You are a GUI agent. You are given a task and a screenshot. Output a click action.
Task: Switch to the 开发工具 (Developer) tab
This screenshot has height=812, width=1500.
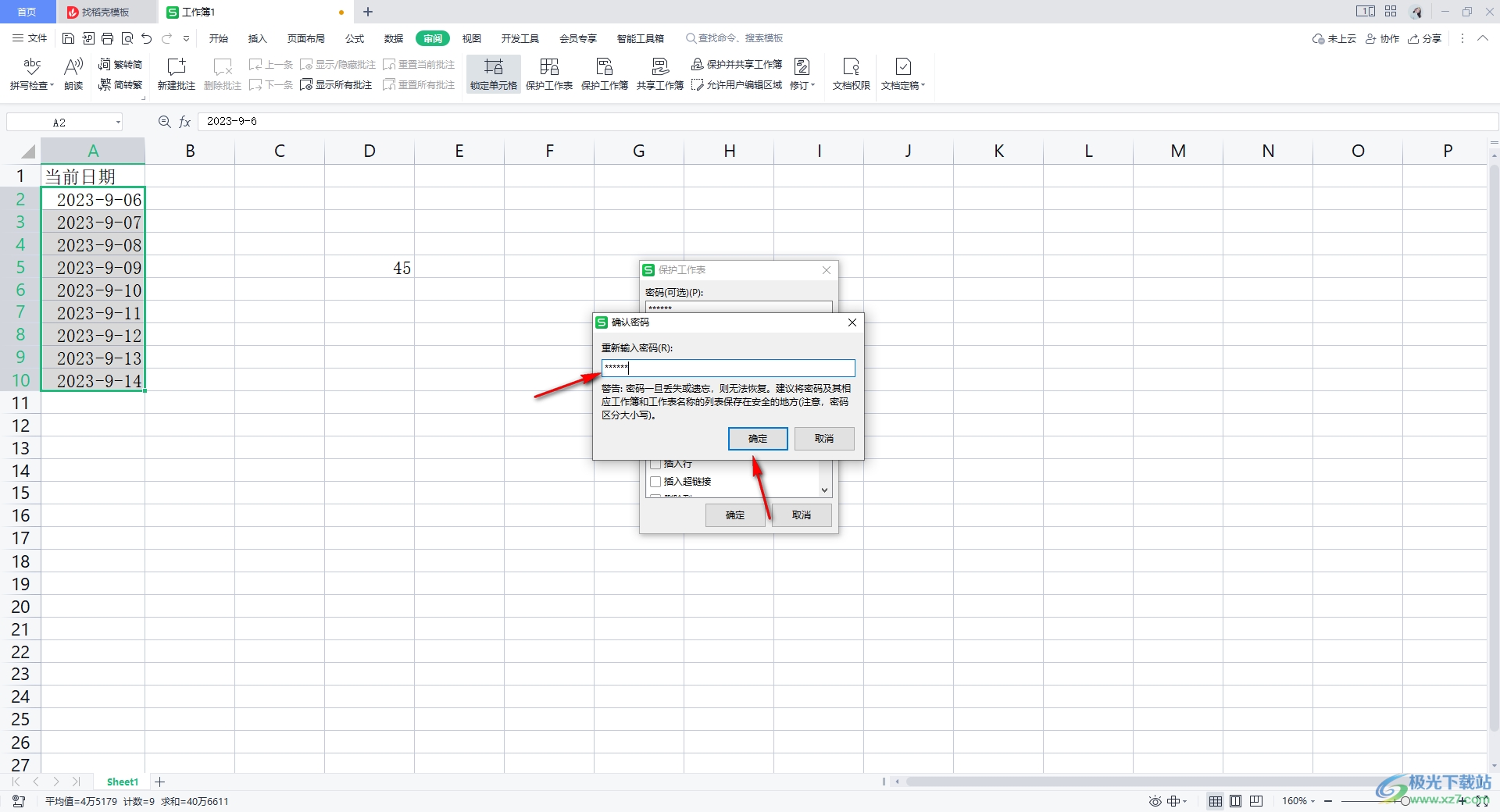click(x=520, y=38)
